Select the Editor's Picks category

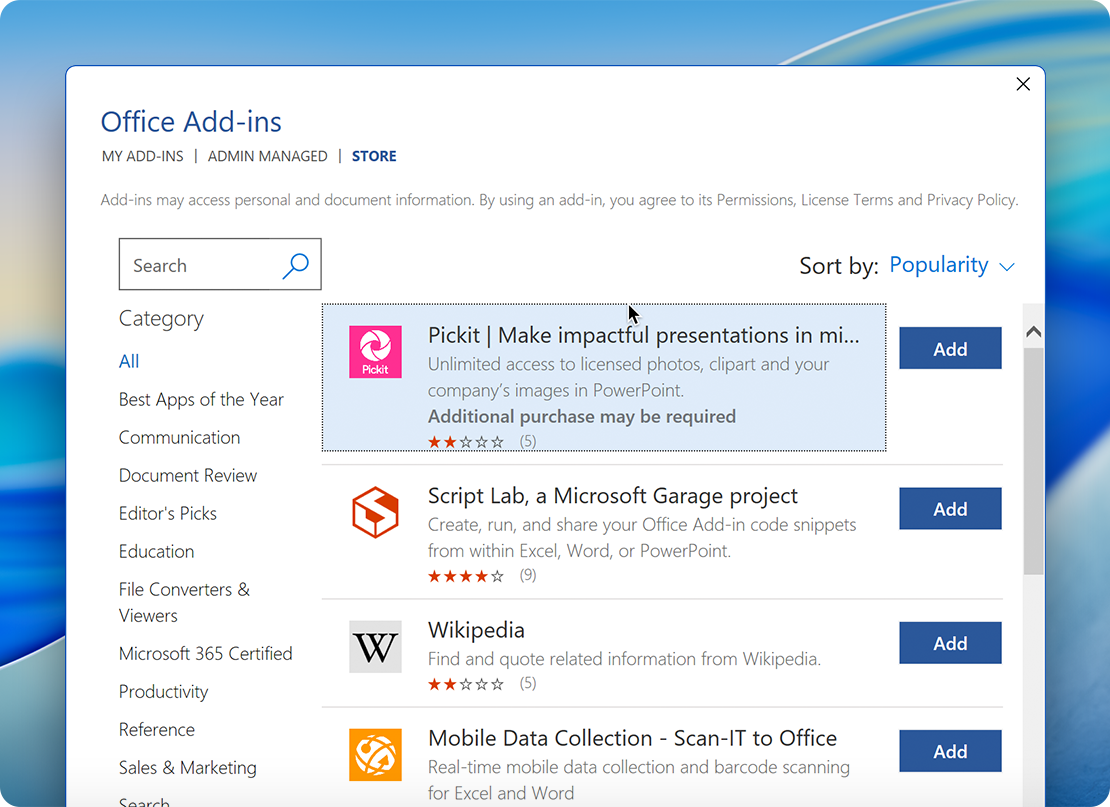167,513
